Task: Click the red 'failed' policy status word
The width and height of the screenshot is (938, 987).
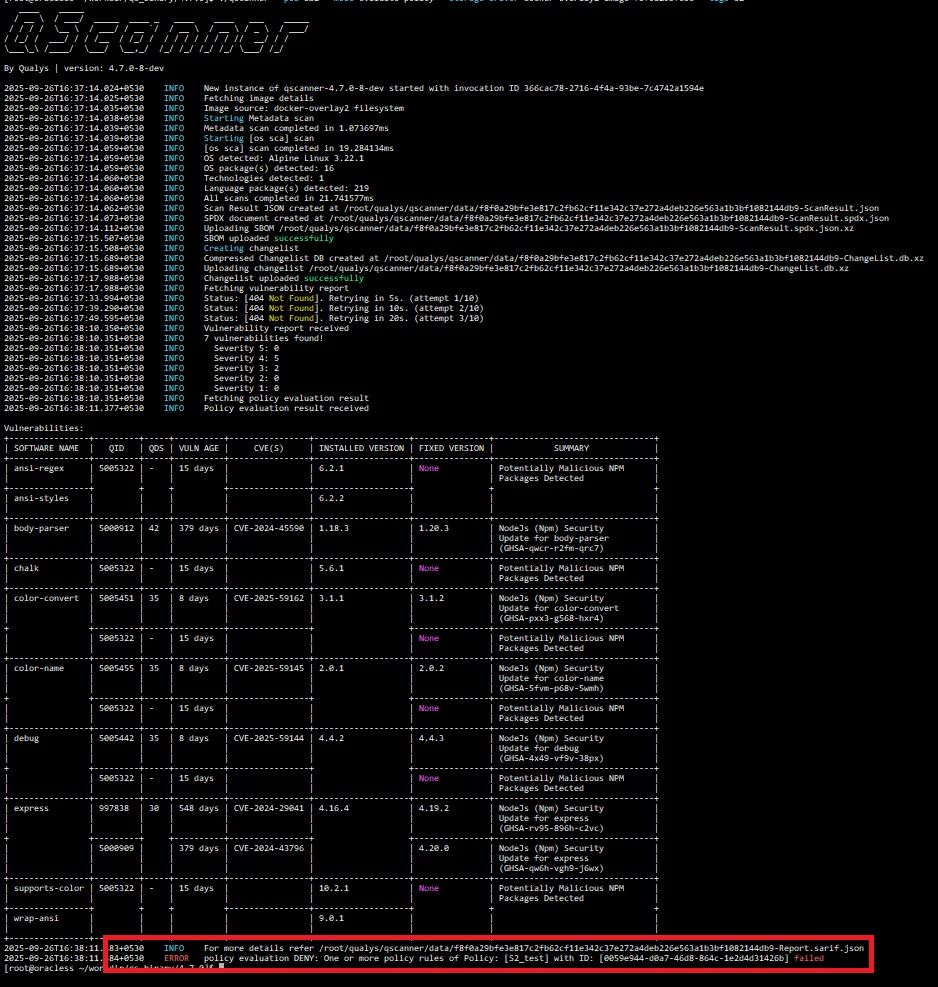Action: point(809,959)
